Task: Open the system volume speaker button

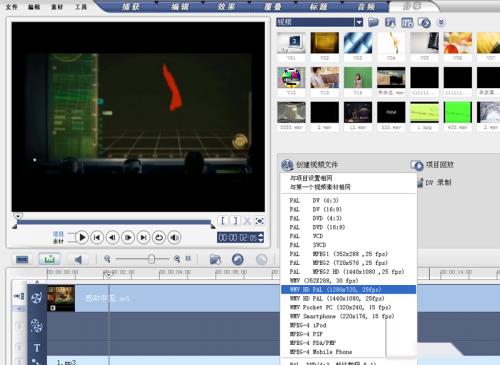Action: click(x=174, y=238)
